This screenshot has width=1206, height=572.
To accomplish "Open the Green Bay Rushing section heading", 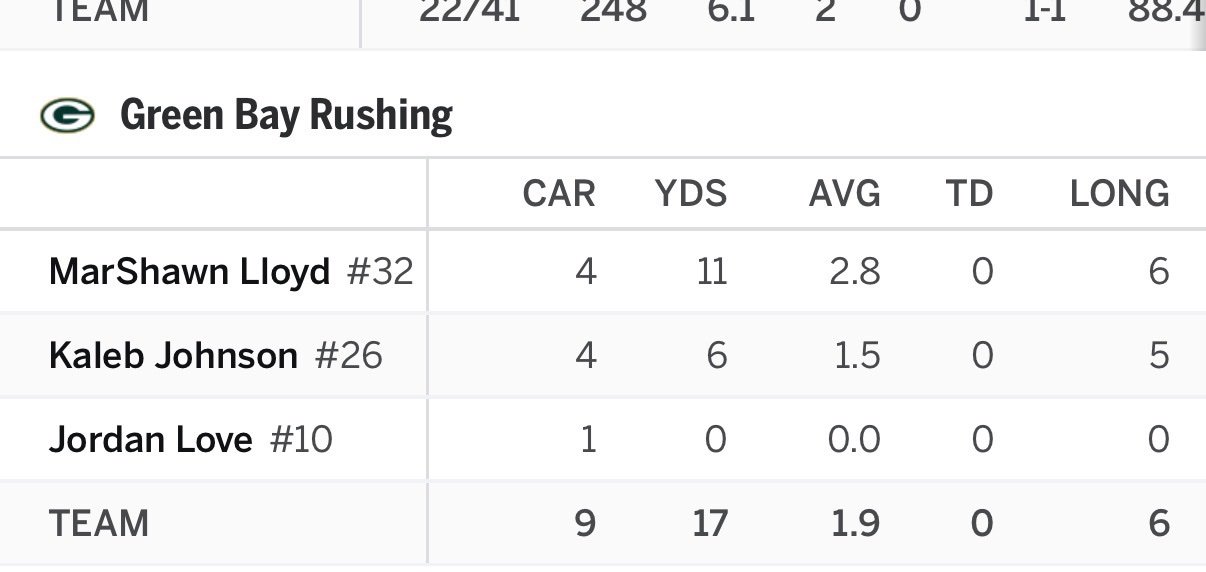I will point(286,116).
